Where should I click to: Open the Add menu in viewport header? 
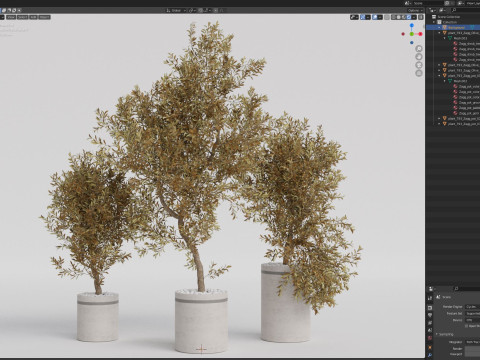pos(33,17)
